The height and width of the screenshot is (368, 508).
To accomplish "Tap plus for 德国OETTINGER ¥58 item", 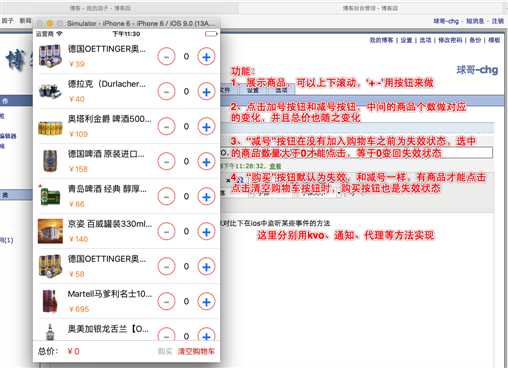I will (206, 267).
